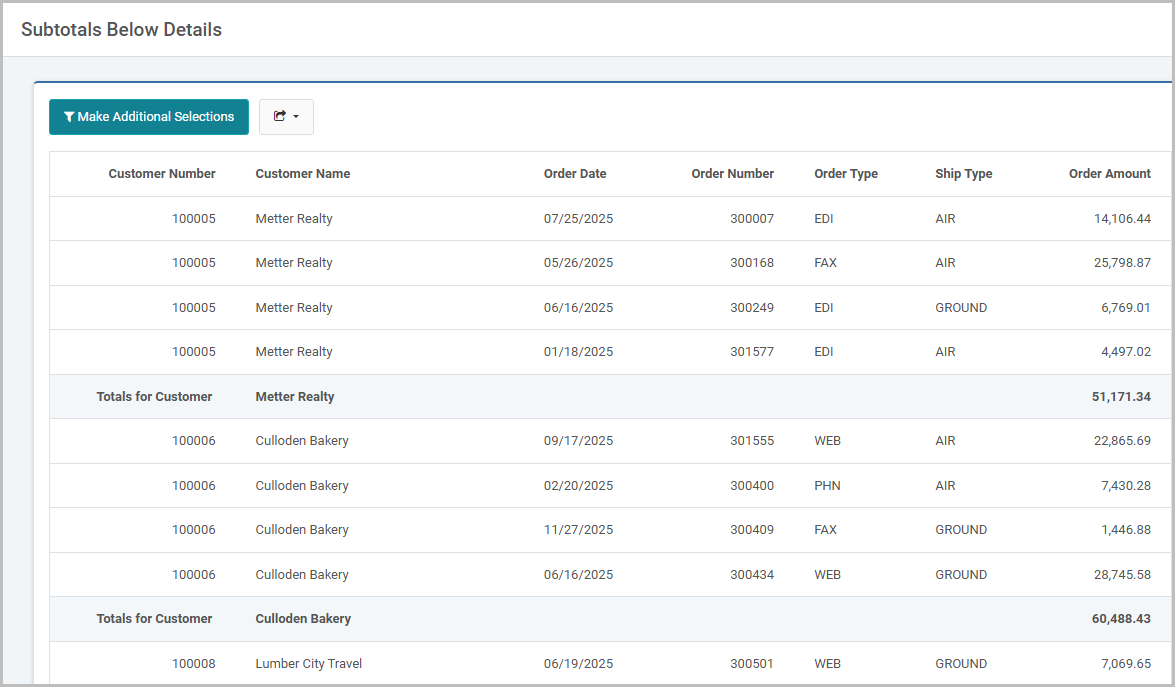Click order date 05/26/2025
The height and width of the screenshot is (687, 1175).
[579, 263]
